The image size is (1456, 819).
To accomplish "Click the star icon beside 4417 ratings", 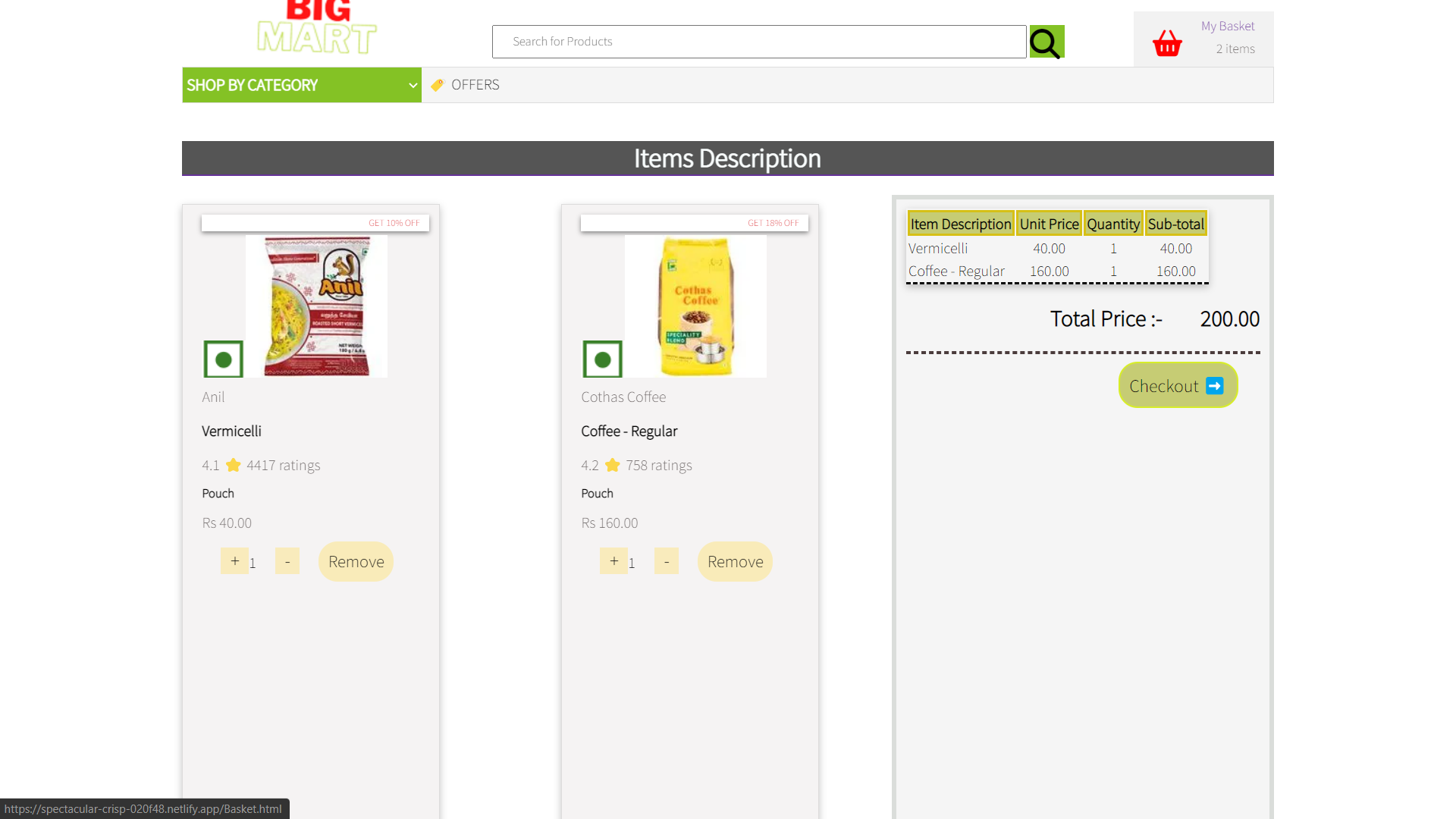I will click(x=234, y=465).
